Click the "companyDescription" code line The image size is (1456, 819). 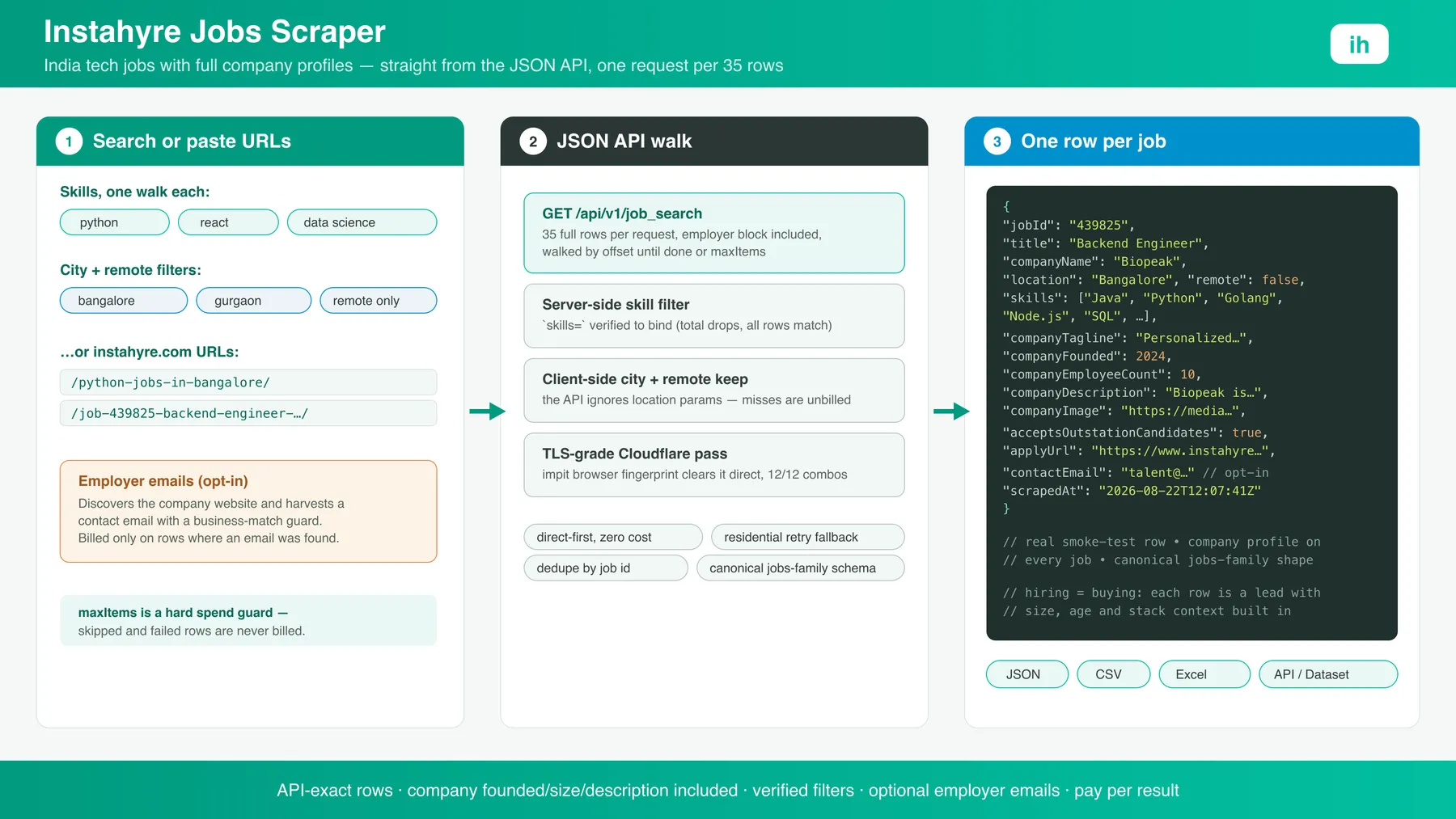(1135, 393)
